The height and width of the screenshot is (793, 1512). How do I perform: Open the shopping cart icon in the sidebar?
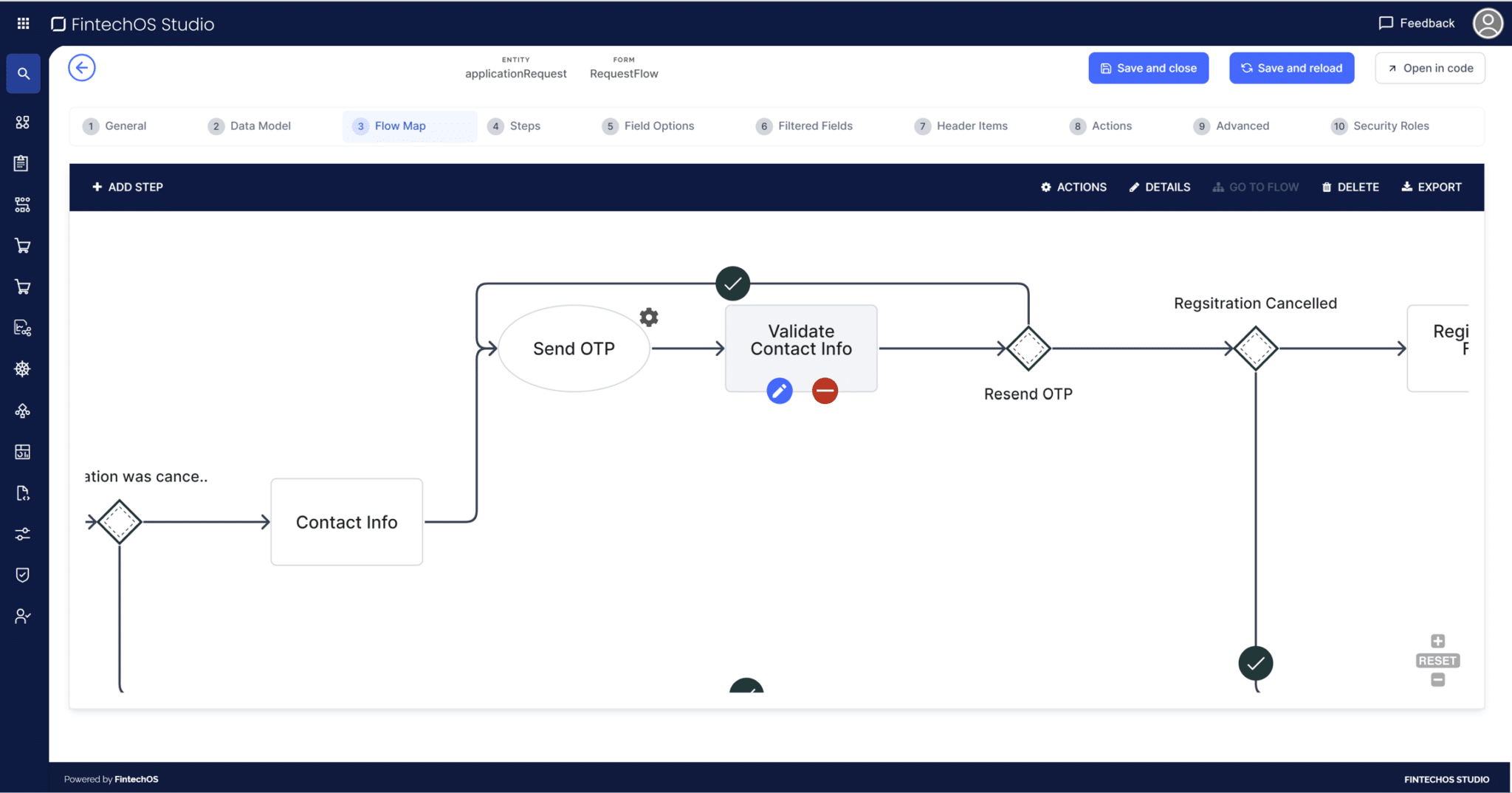click(x=23, y=246)
